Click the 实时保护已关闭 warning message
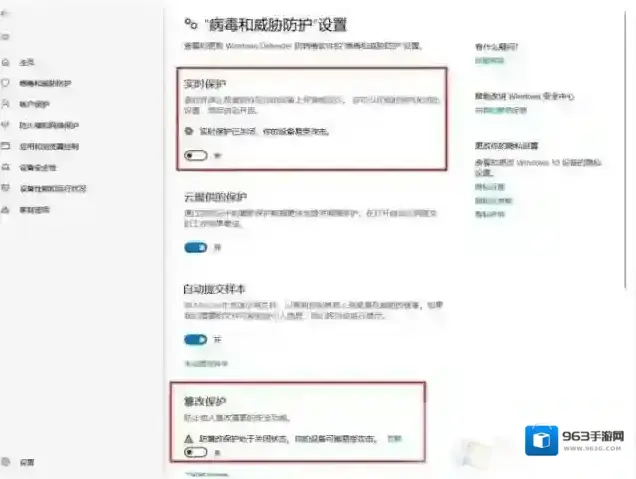Image resolution: width=636 pixels, height=479 pixels. coord(264,131)
